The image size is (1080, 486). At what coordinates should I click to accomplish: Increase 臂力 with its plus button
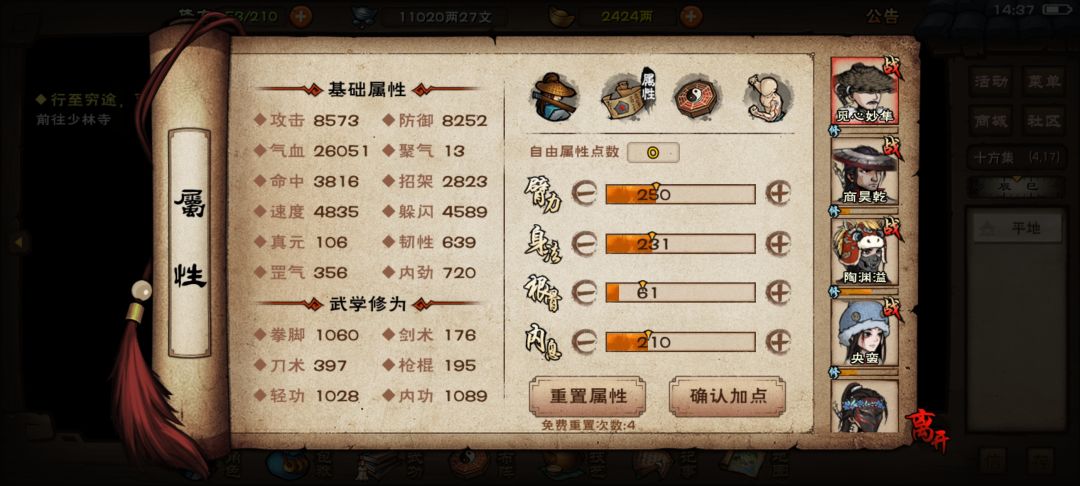[778, 194]
